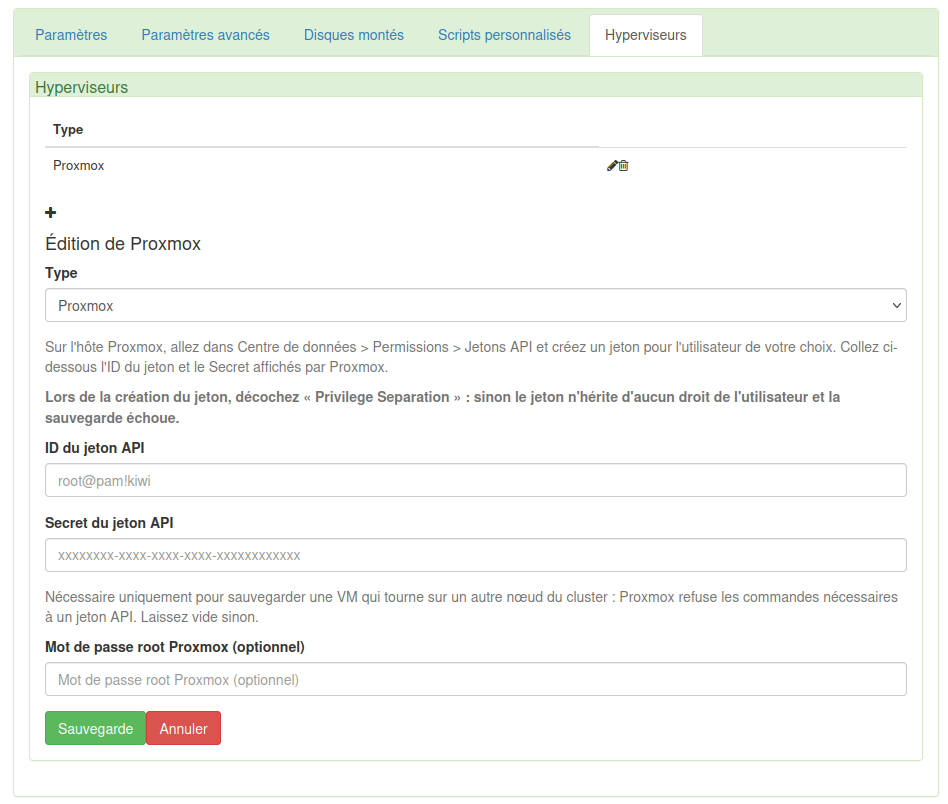Edit the Proxmox hypervisor with pencil icon
Image resolution: width=948 pixels, height=804 pixels.
click(612, 166)
